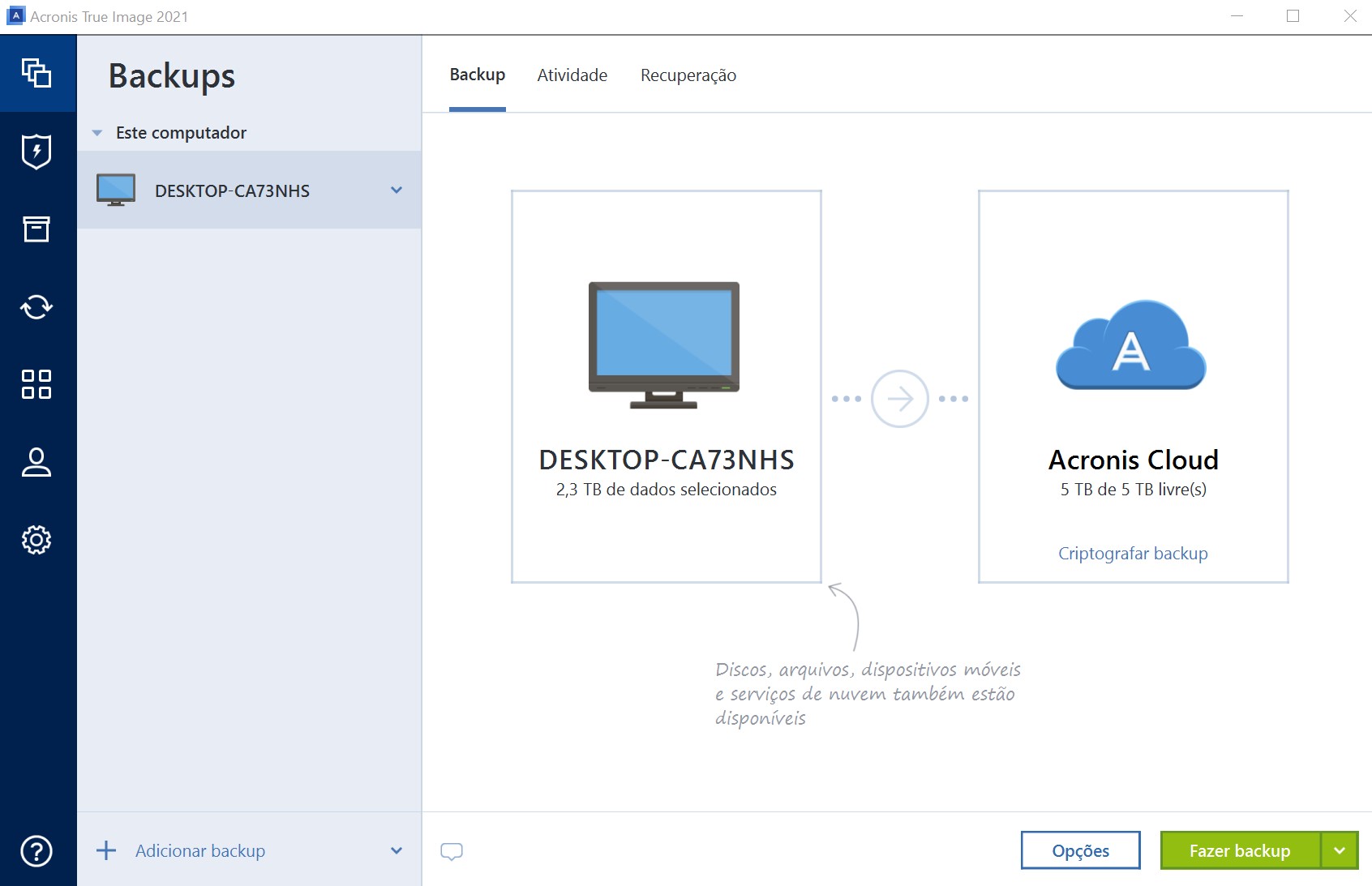Click the plus icon for Adicionar backup

pyautogui.click(x=106, y=850)
